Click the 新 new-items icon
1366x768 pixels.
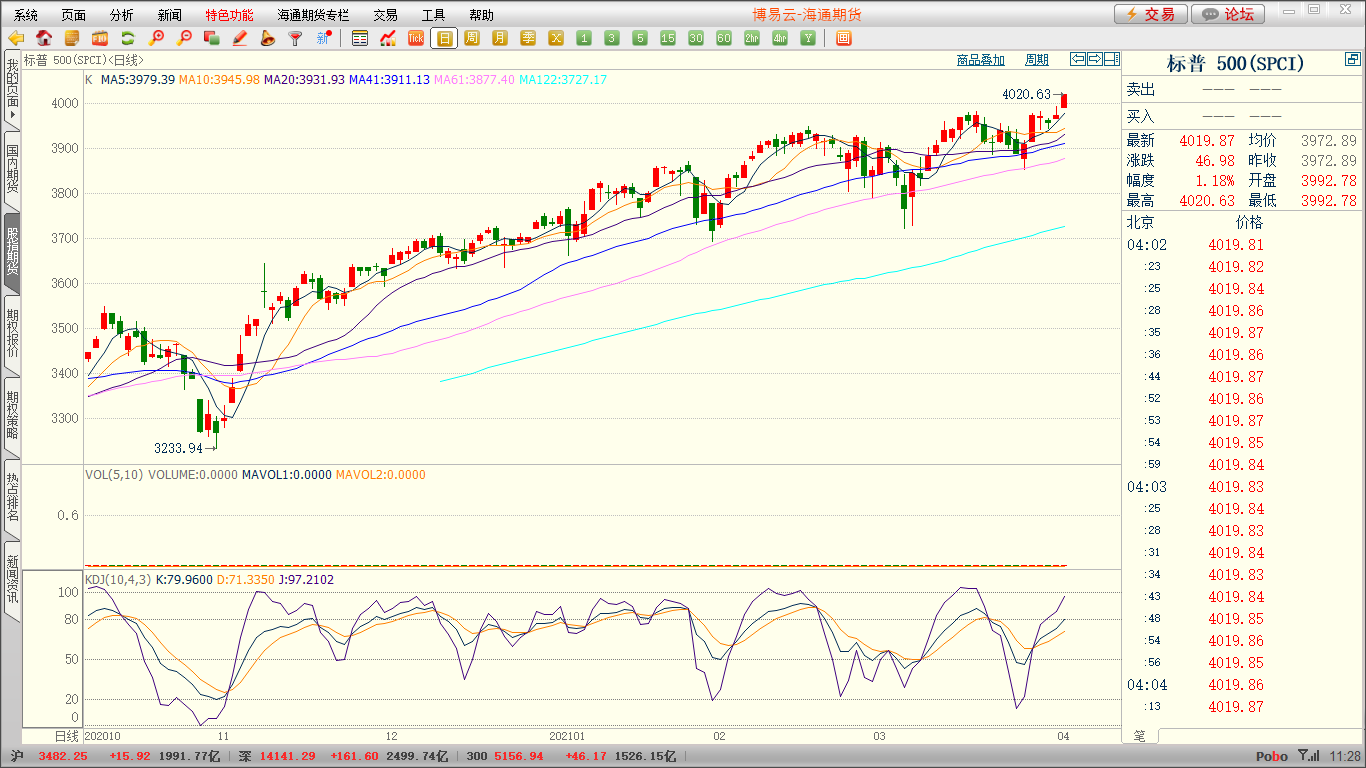pos(323,38)
